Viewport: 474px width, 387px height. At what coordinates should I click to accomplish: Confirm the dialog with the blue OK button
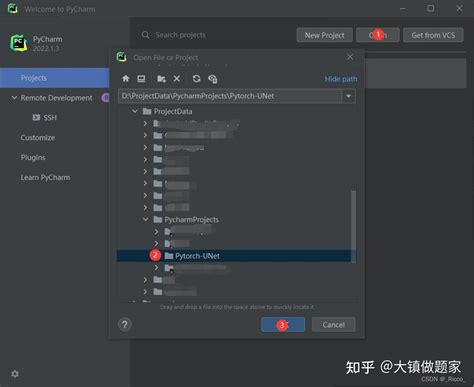(283, 324)
